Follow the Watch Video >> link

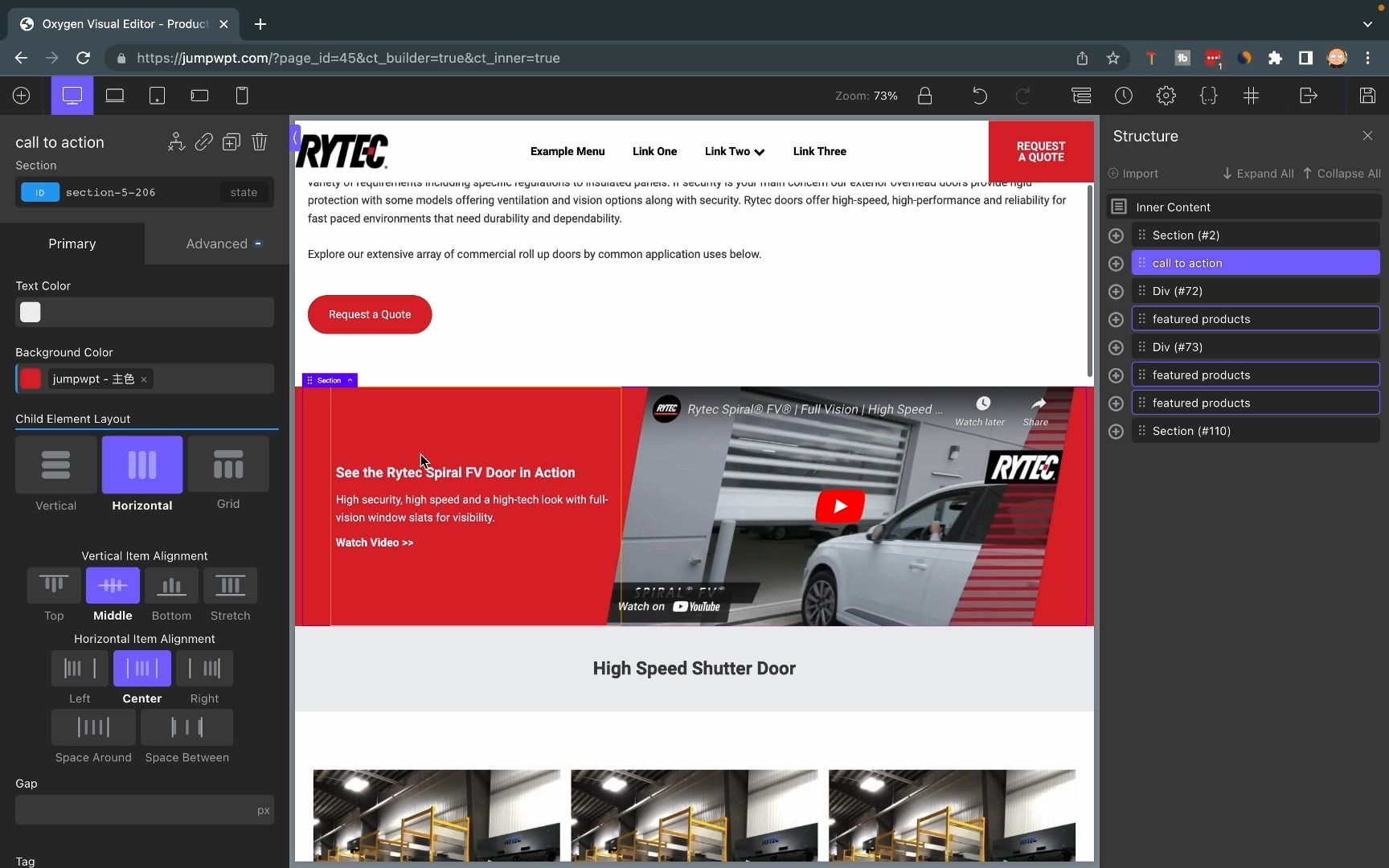[375, 542]
